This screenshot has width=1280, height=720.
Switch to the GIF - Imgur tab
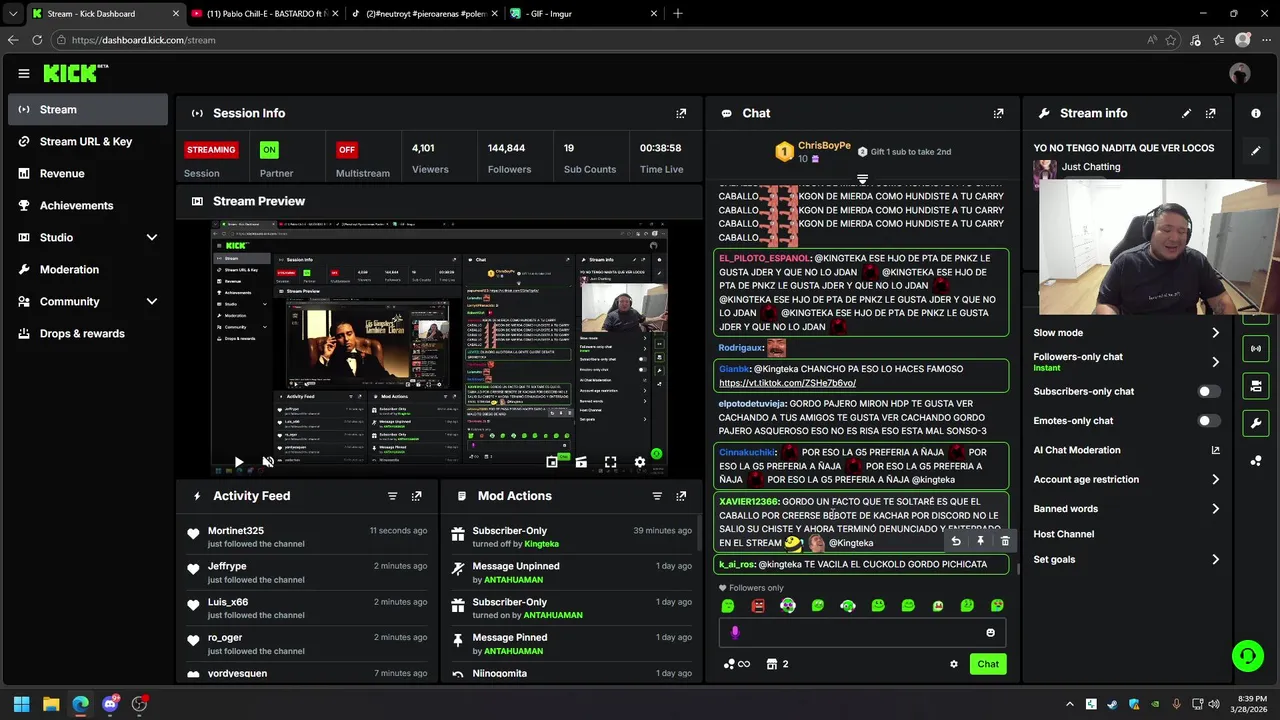tap(582, 14)
